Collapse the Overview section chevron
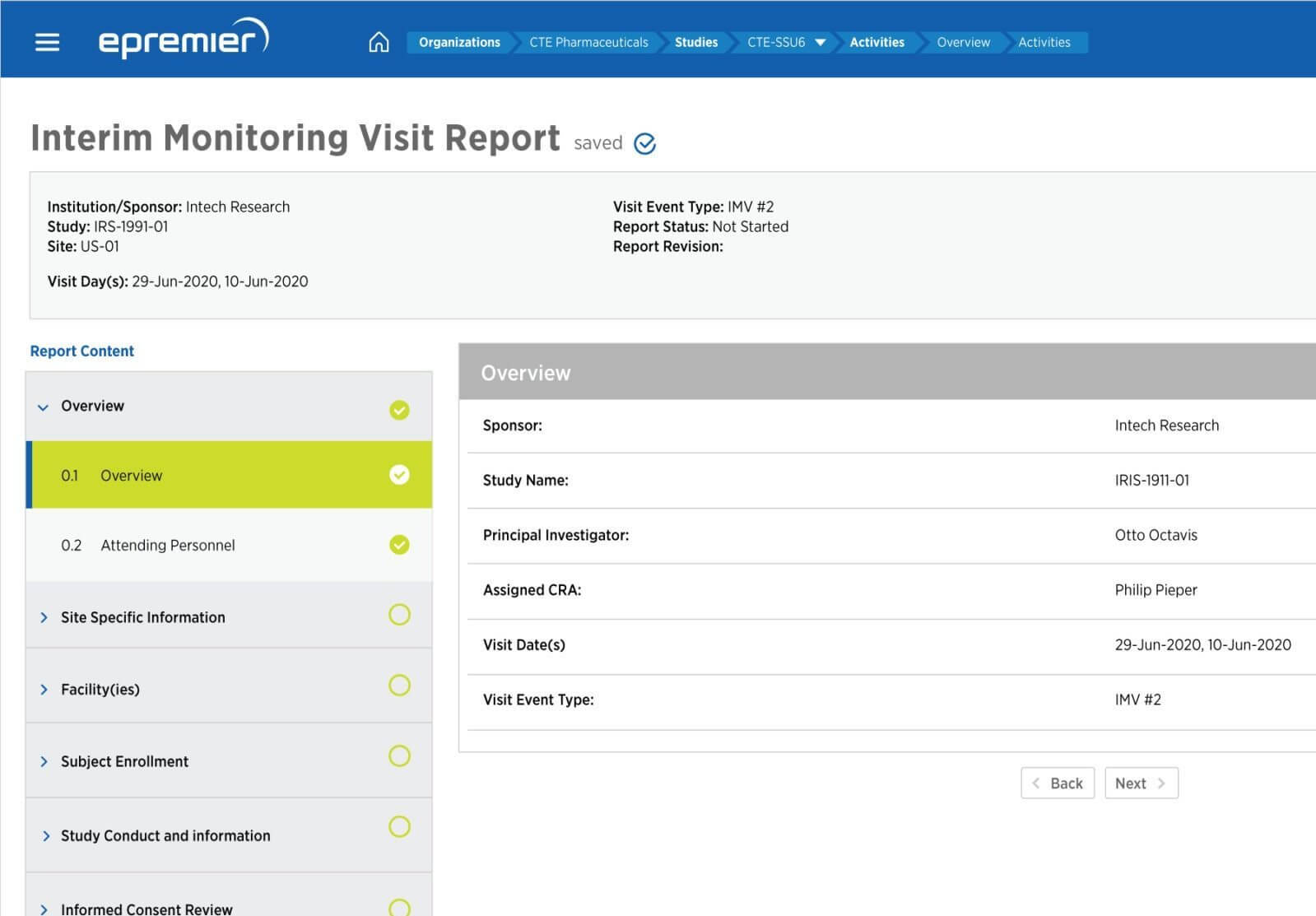The image size is (1316, 916). [x=44, y=407]
